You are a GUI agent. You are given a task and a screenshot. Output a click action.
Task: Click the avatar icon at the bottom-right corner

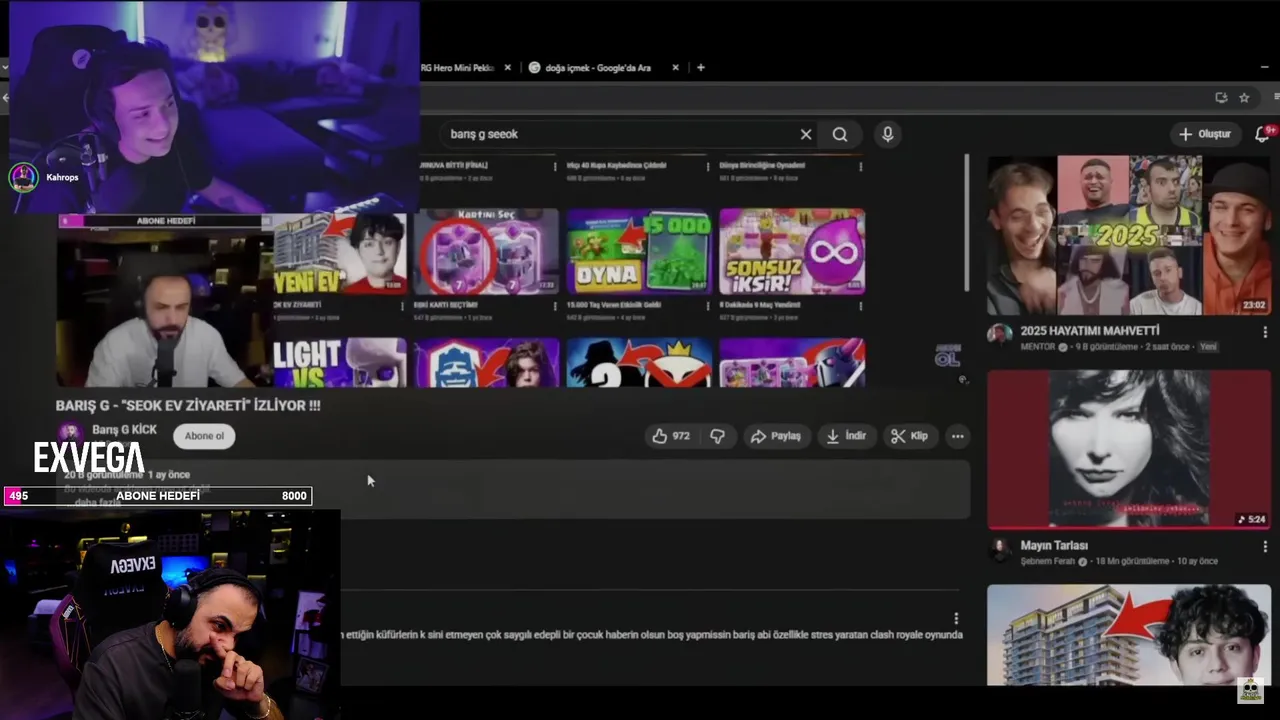[1250, 690]
